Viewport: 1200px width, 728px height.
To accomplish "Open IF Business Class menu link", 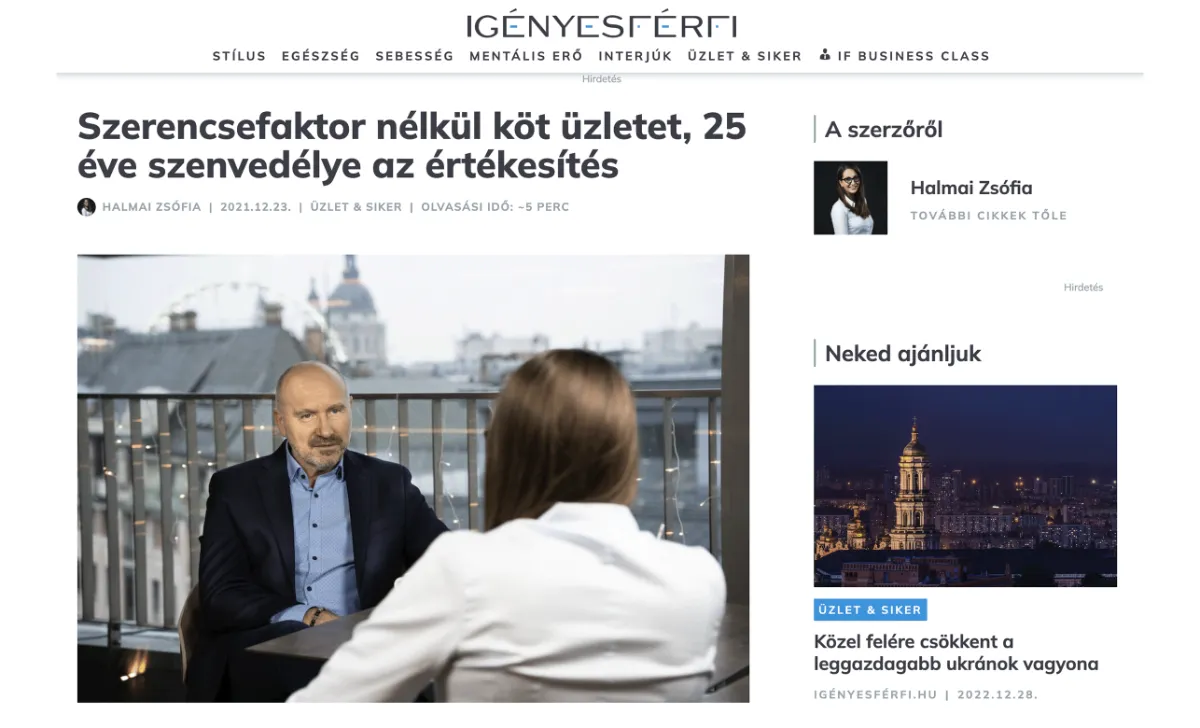I will [904, 56].
